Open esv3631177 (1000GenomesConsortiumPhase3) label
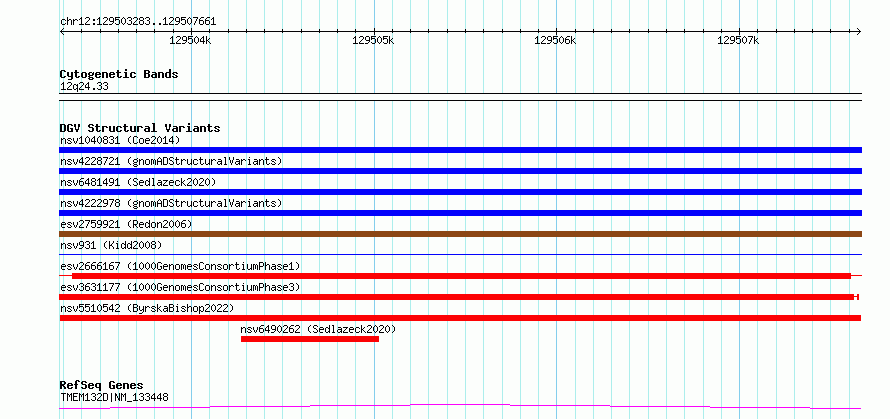The height and width of the screenshot is (419, 890). (x=180, y=287)
